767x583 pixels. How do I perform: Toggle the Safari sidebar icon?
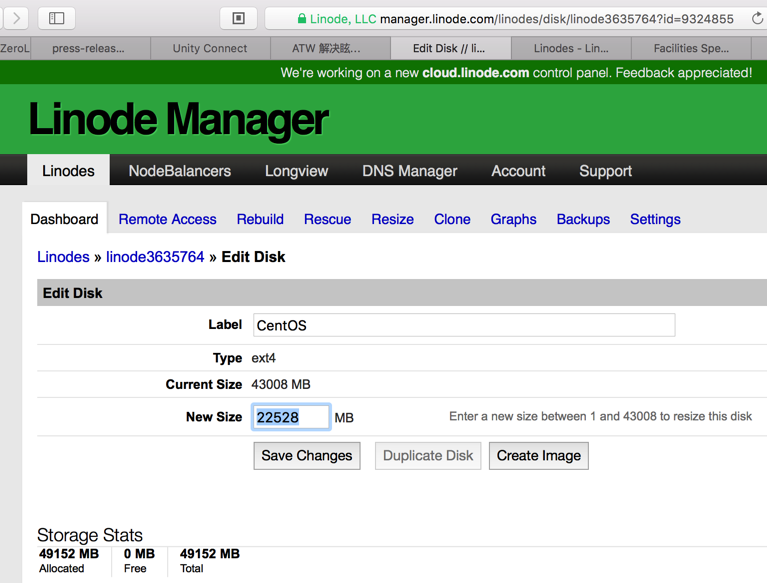point(56,19)
